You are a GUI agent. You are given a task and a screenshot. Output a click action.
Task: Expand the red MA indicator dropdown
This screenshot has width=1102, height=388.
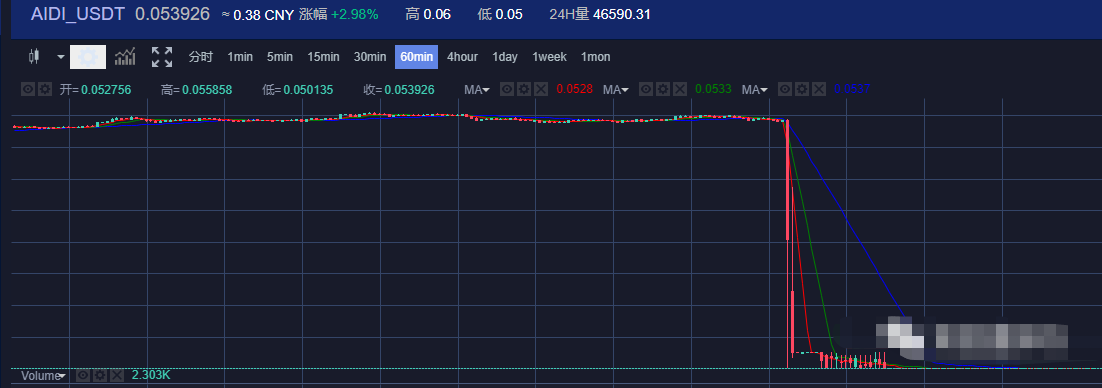pos(477,89)
